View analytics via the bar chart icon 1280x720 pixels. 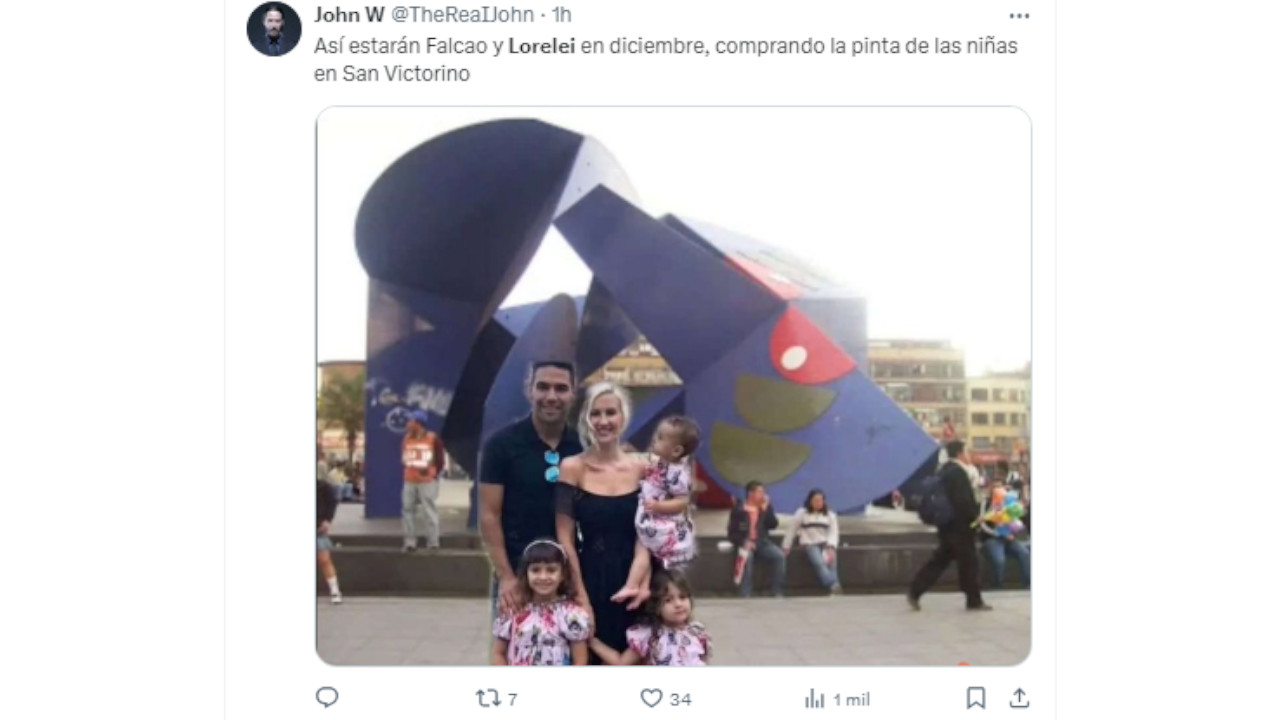click(815, 698)
